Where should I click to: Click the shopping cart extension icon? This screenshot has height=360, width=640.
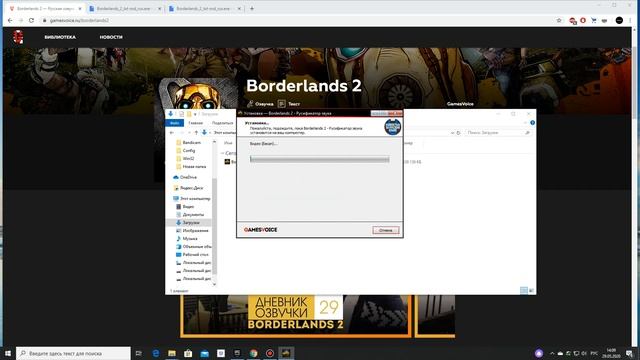click(593, 20)
